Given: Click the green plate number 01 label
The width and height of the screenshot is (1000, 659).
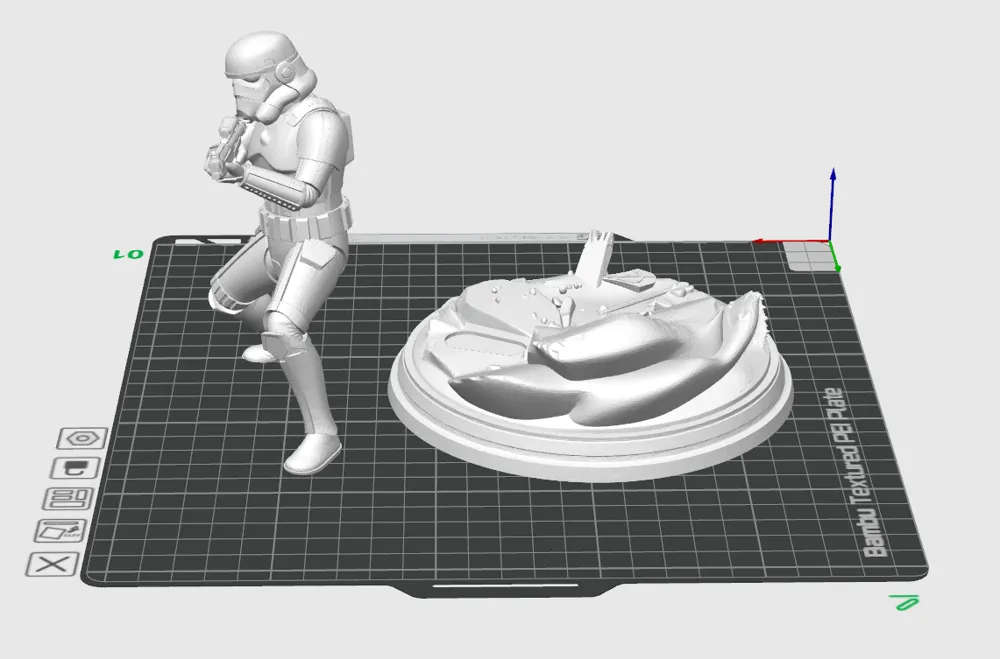Looking at the screenshot, I should pyautogui.click(x=129, y=255).
